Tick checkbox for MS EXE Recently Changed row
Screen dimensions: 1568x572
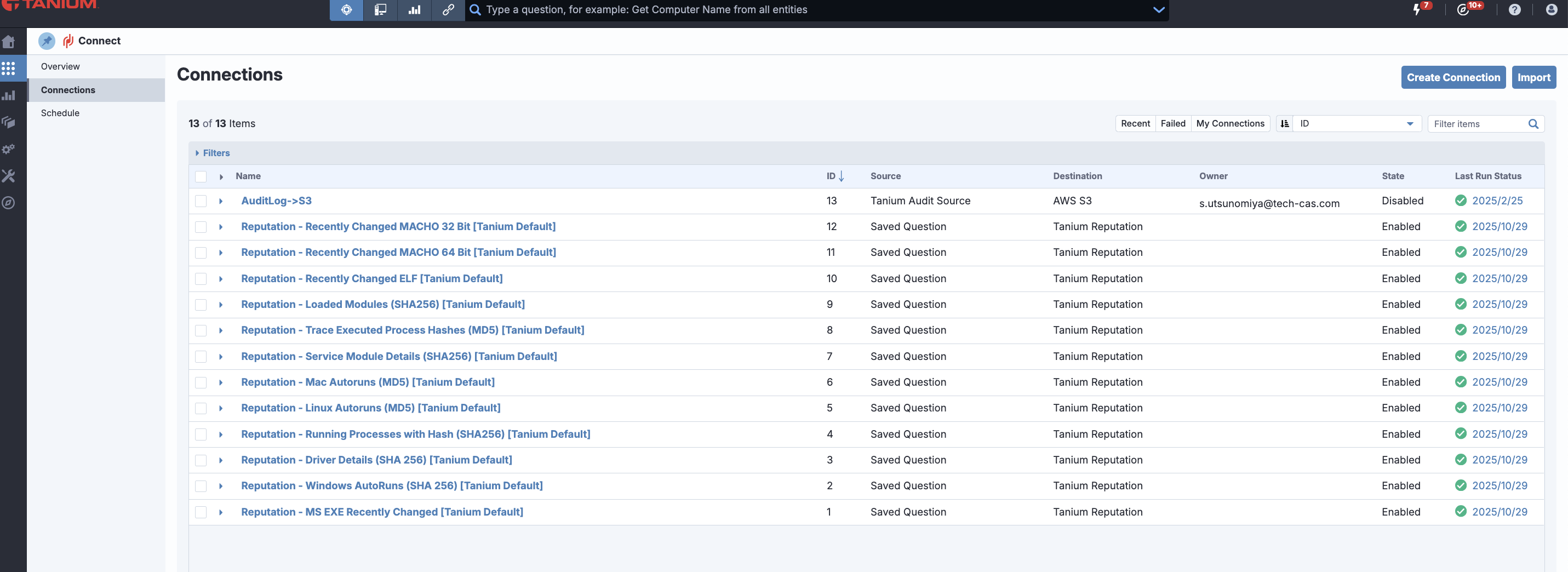(x=201, y=512)
